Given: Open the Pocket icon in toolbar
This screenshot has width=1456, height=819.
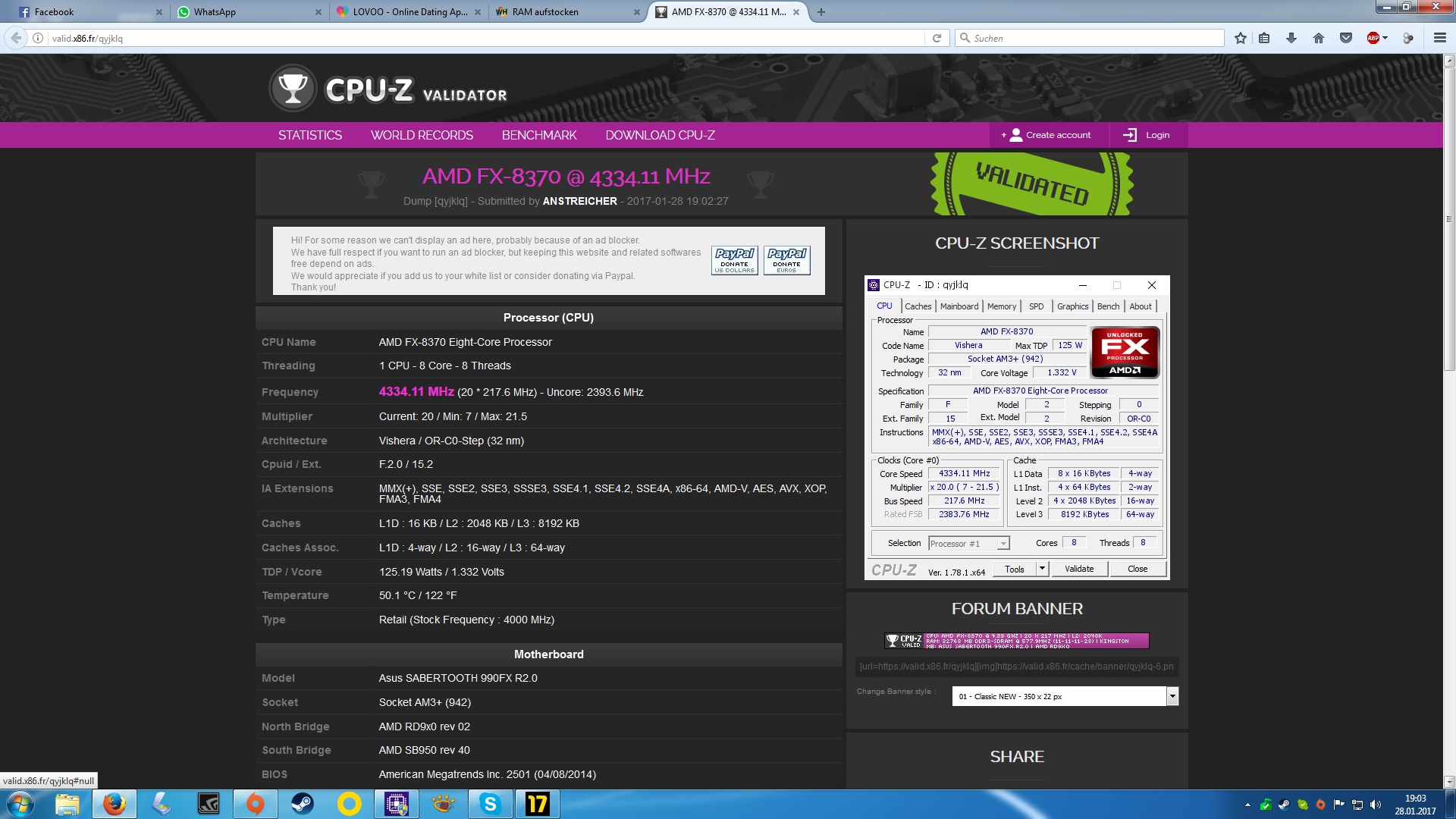Looking at the screenshot, I should (1346, 38).
